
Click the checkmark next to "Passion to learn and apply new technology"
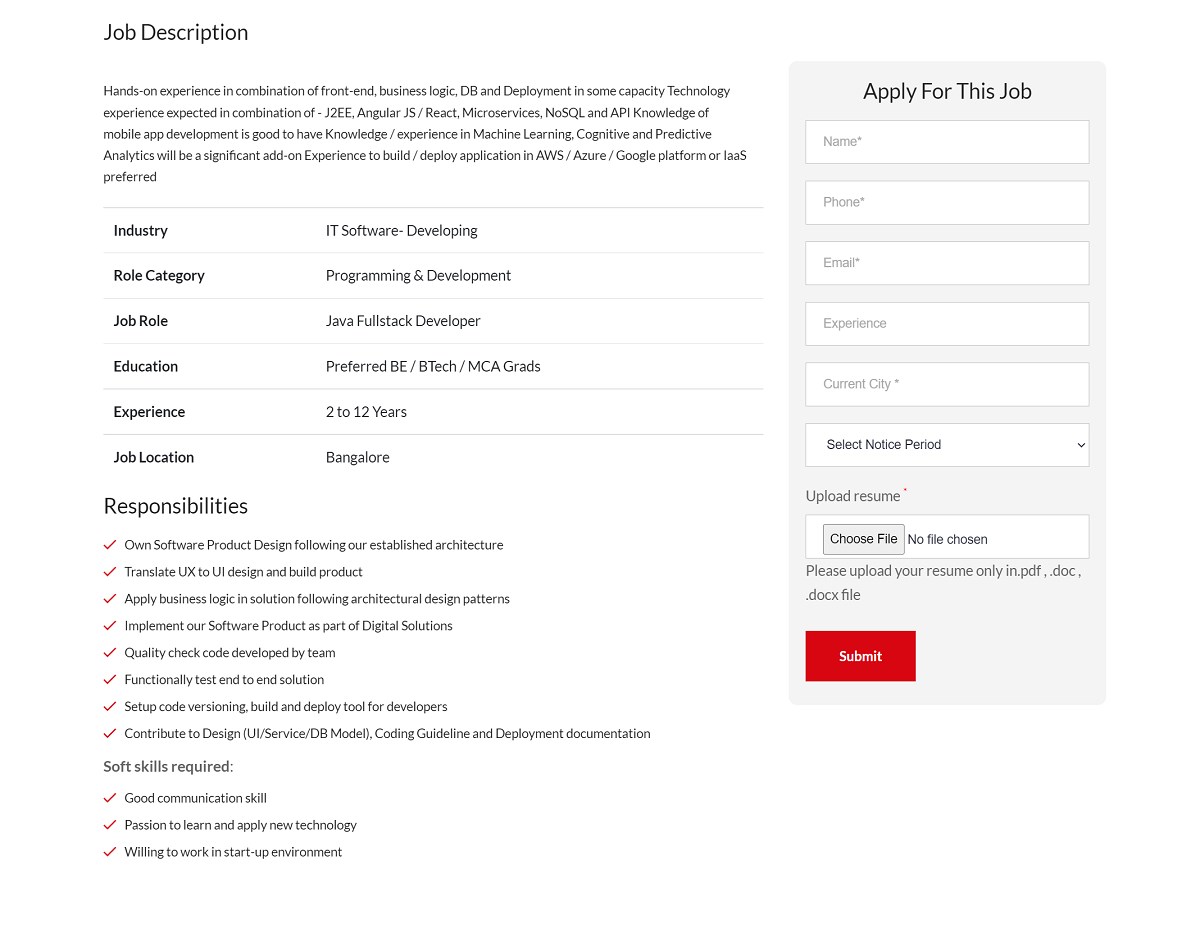click(x=110, y=824)
